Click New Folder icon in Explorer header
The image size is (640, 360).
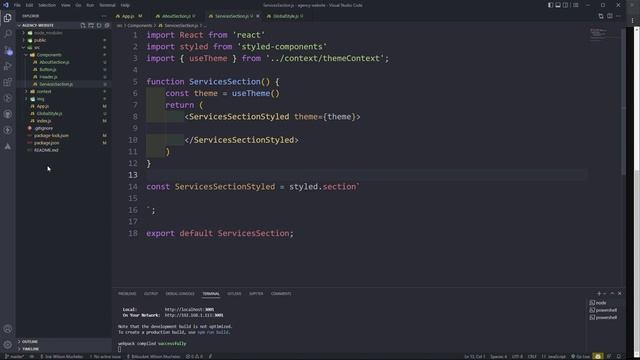[x=91, y=25]
